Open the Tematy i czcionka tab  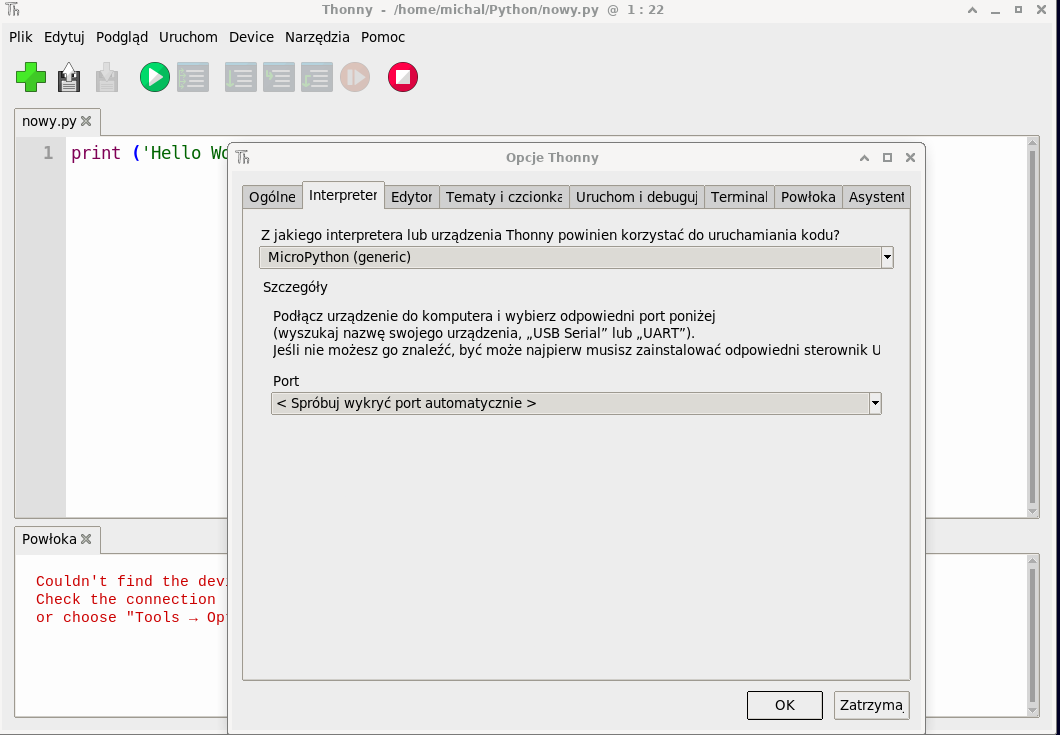504,197
